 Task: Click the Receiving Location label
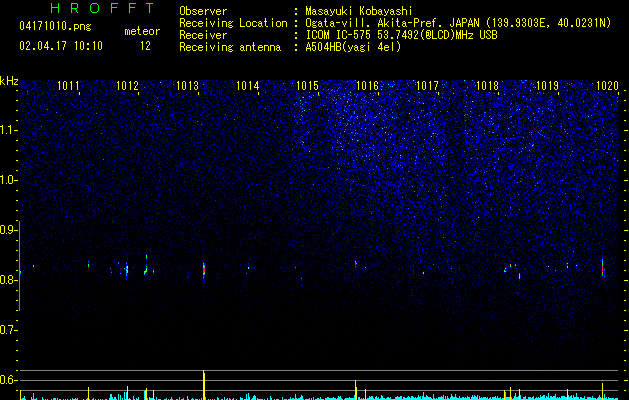[x=233, y=23]
